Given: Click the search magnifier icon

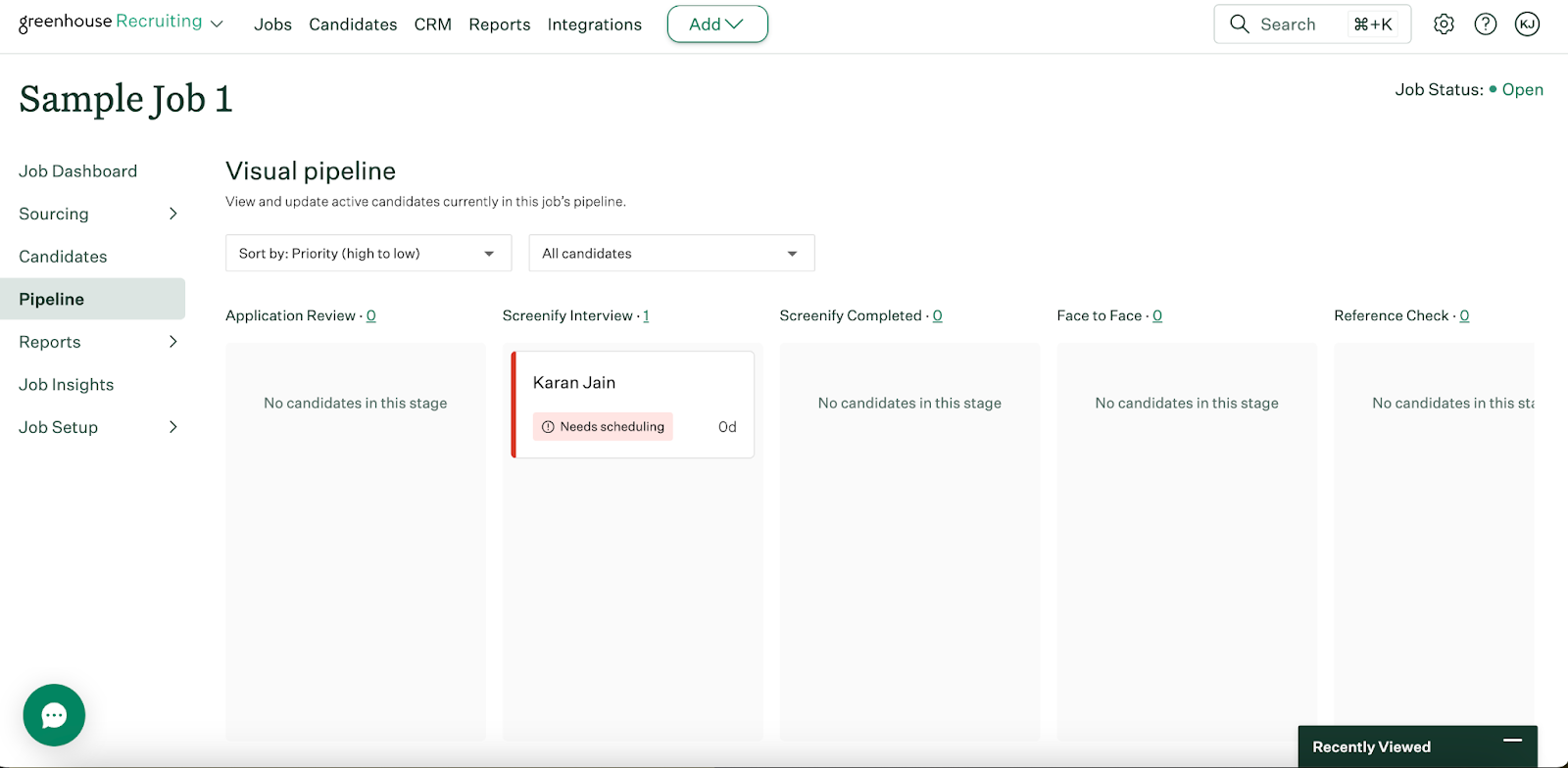Looking at the screenshot, I should (1240, 24).
